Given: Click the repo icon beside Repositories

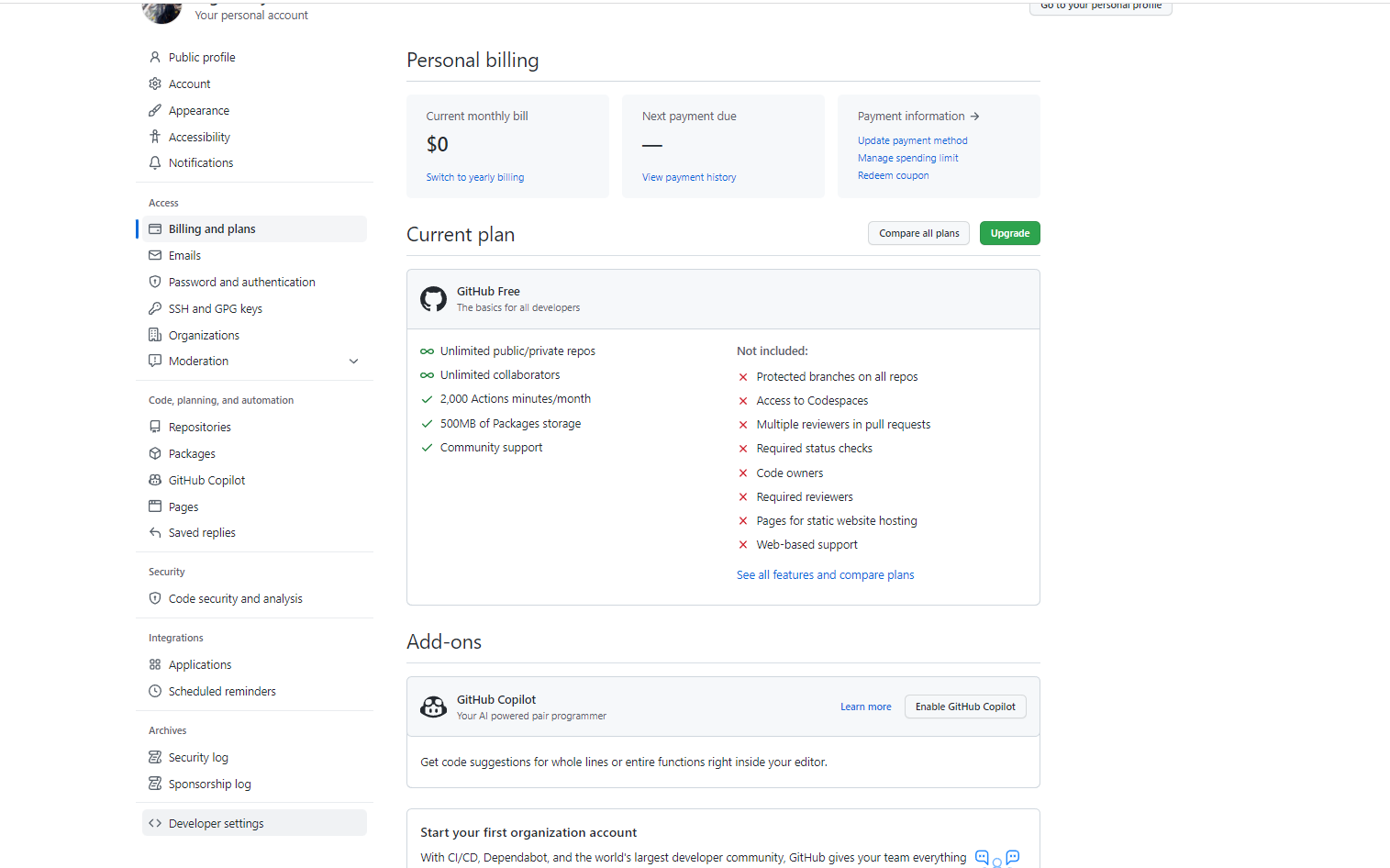Looking at the screenshot, I should 155,427.
